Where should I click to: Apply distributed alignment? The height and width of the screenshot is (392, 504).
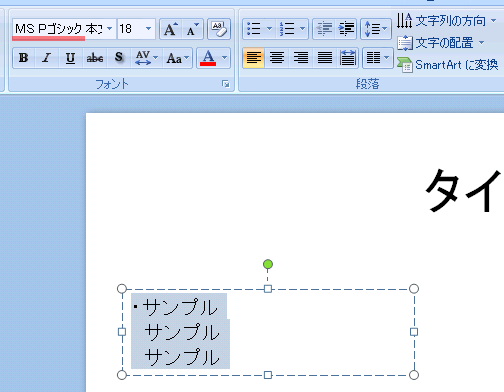(347, 58)
